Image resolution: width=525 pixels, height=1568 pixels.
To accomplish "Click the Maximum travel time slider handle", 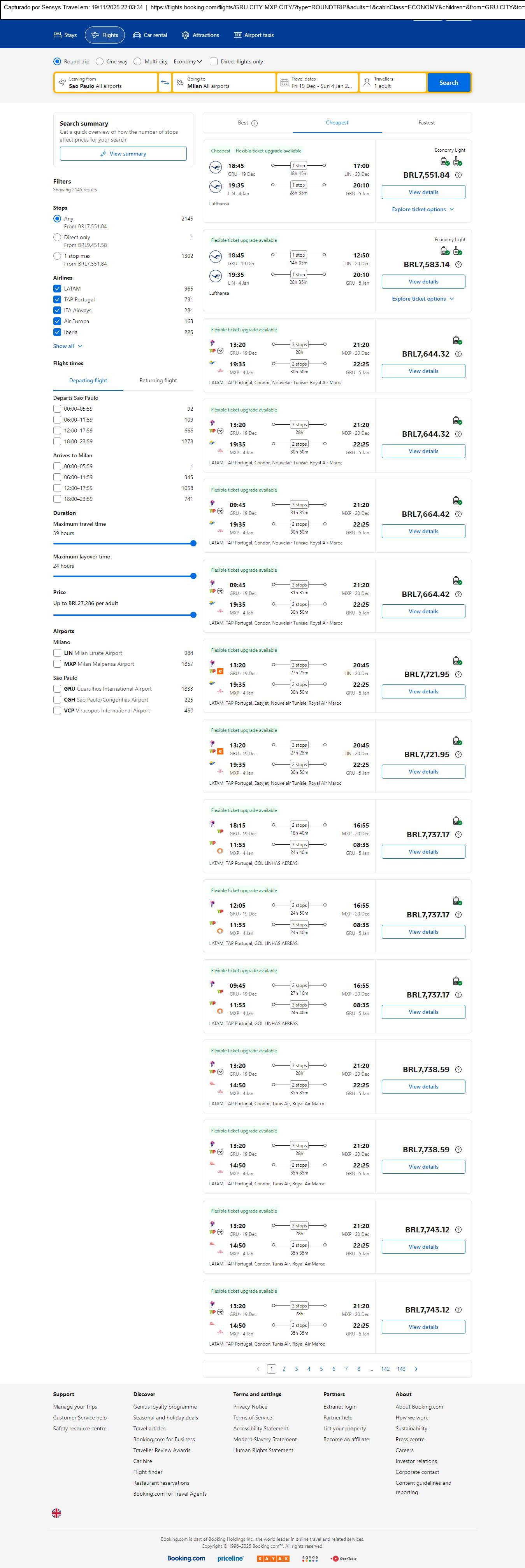I will 193,544.
